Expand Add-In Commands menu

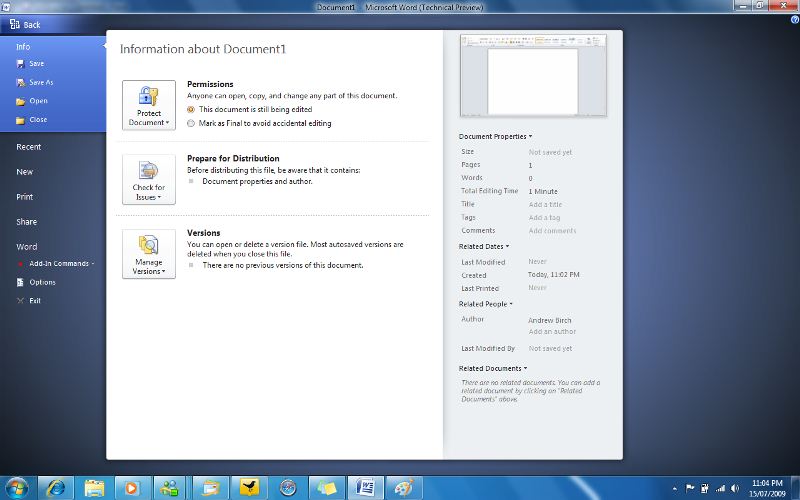coord(61,264)
